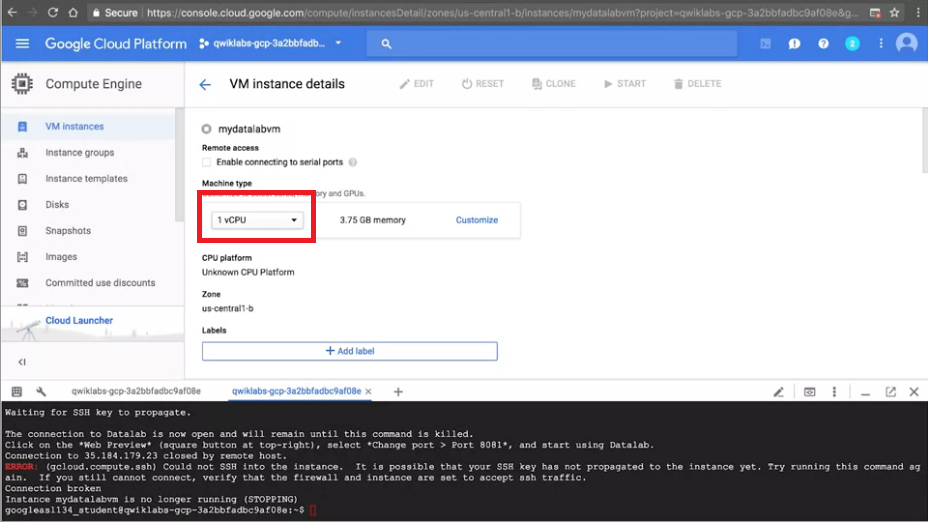
Task: Open Cloud Shell in a new window
Action: (x=890, y=392)
